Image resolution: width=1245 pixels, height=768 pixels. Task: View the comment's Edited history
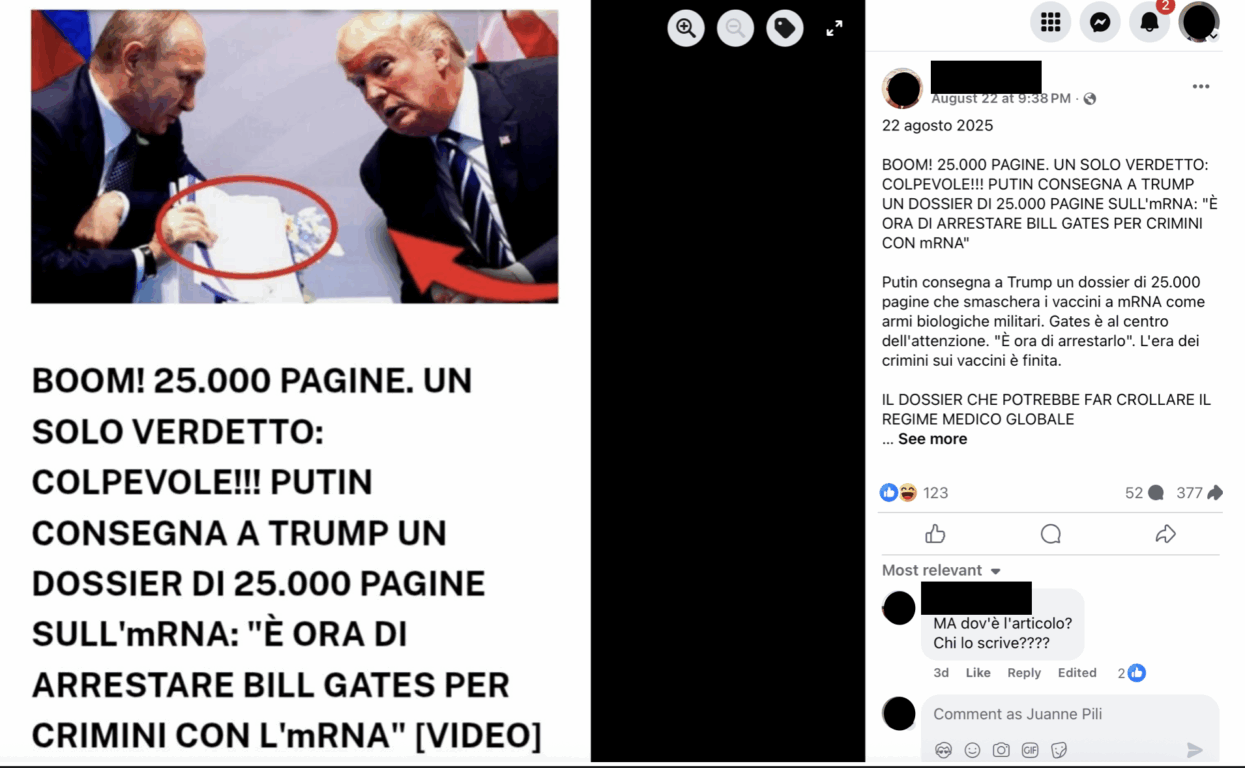(x=1077, y=673)
